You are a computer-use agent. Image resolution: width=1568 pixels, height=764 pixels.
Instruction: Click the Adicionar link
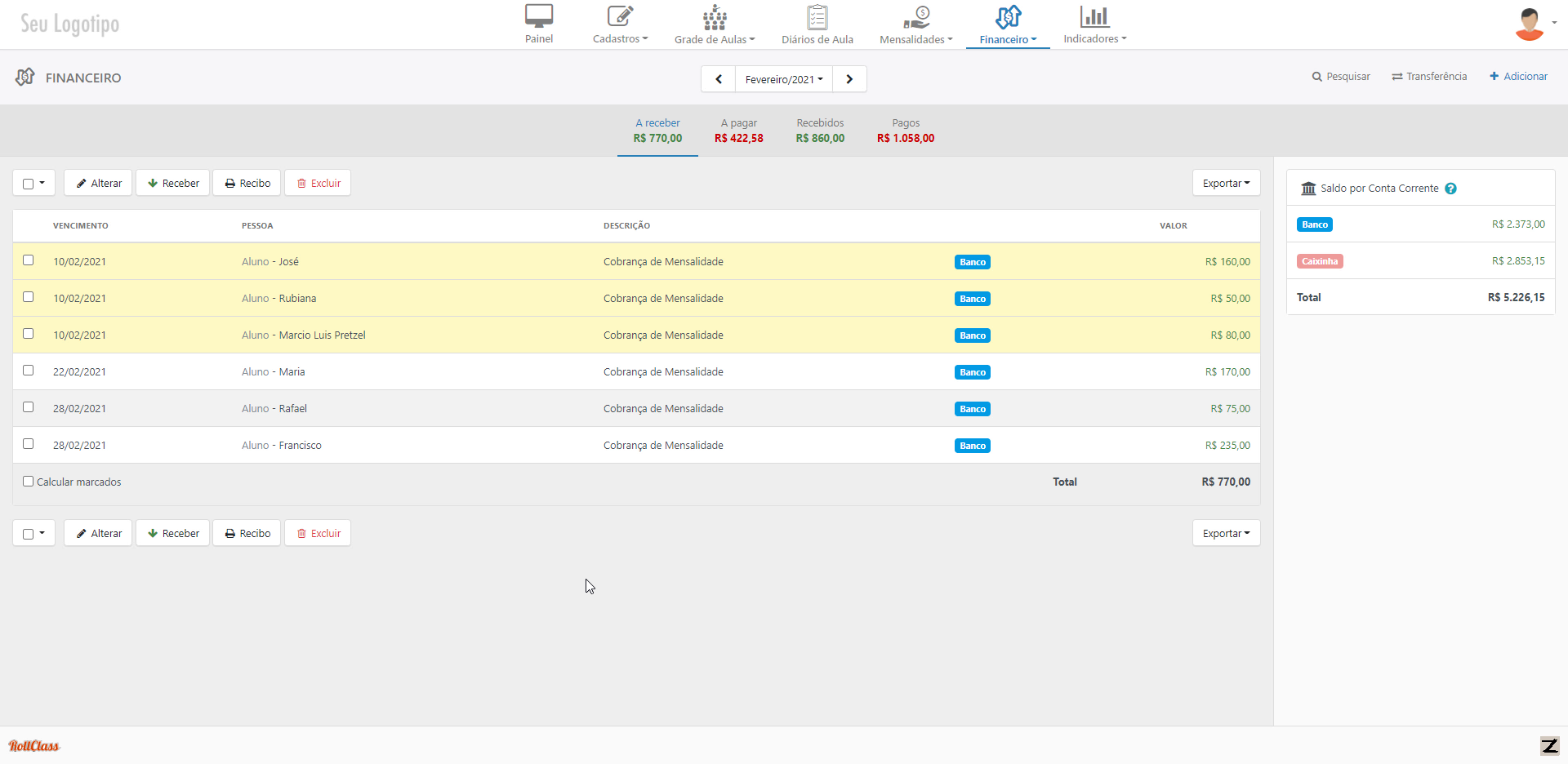tap(1518, 77)
